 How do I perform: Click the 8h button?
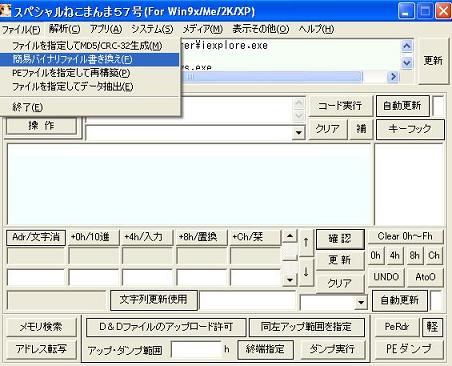(414, 256)
